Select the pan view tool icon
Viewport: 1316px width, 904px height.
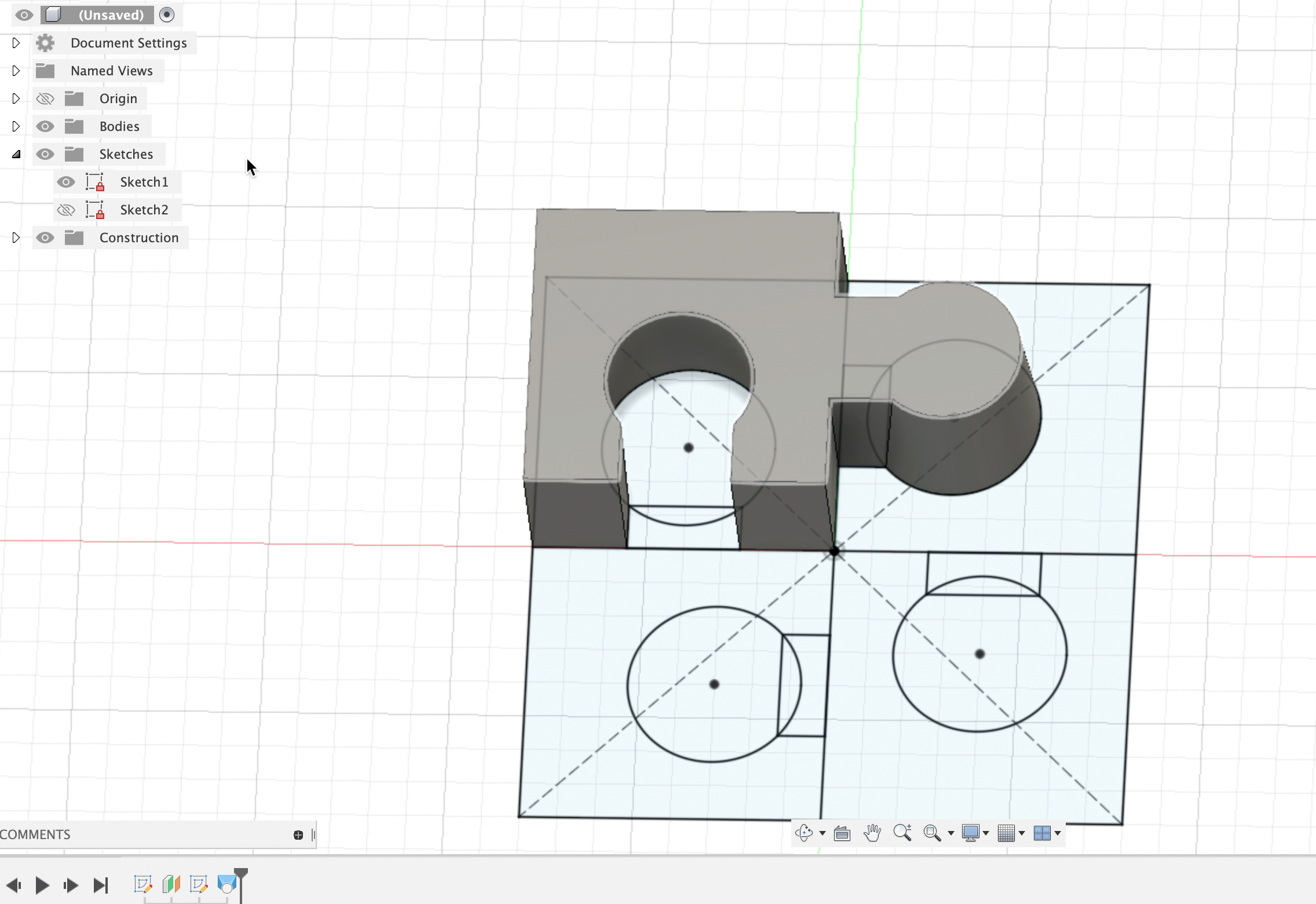coord(870,832)
